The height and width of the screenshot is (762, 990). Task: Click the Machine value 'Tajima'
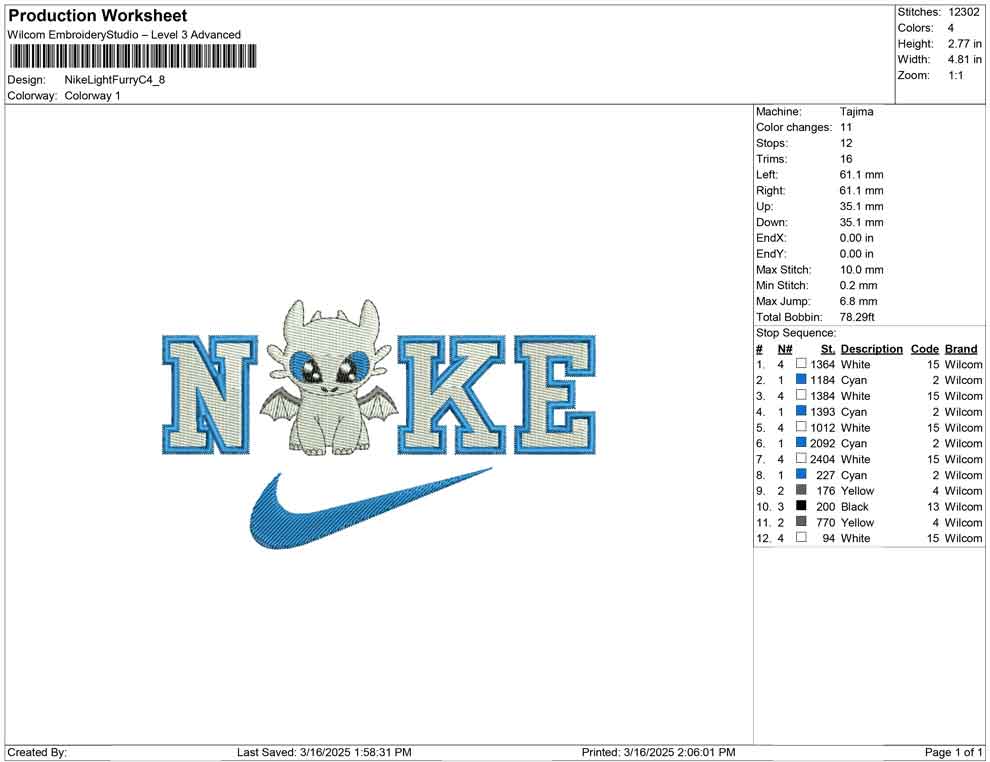click(x=857, y=112)
